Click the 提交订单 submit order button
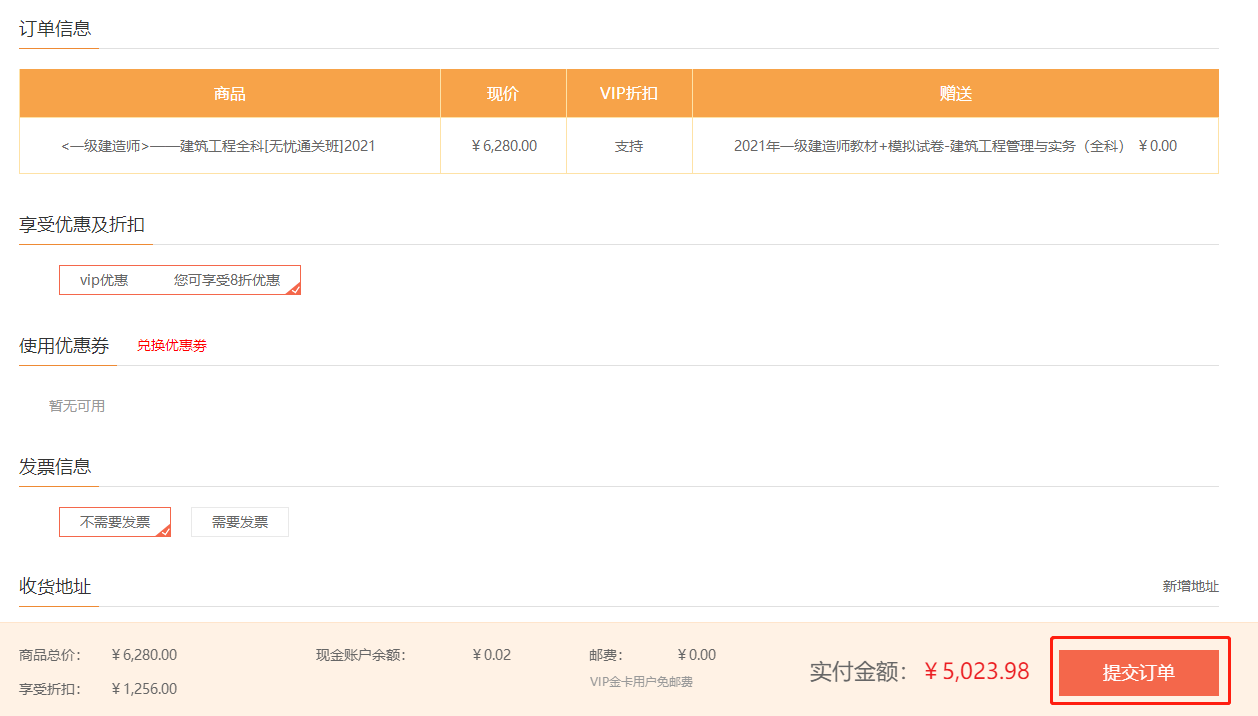The width and height of the screenshot is (1258, 716). pyautogui.click(x=1138, y=671)
